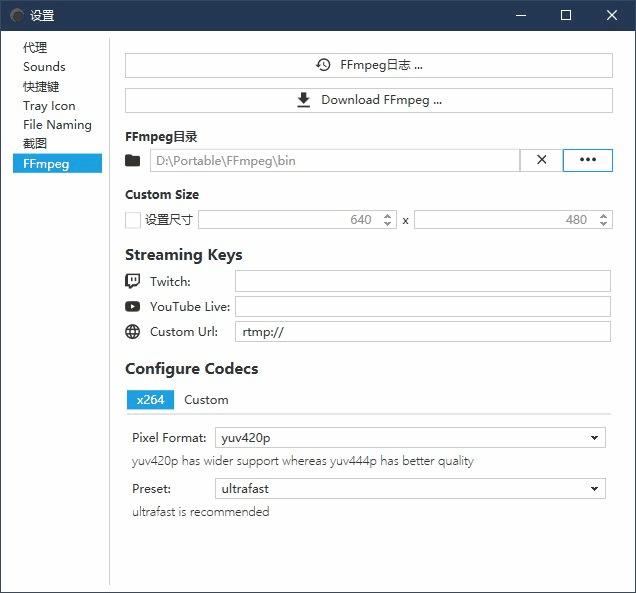This screenshot has width=636, height=593.
Task: Clear the FFmpeg directory path with X
Action: [541, 160]
